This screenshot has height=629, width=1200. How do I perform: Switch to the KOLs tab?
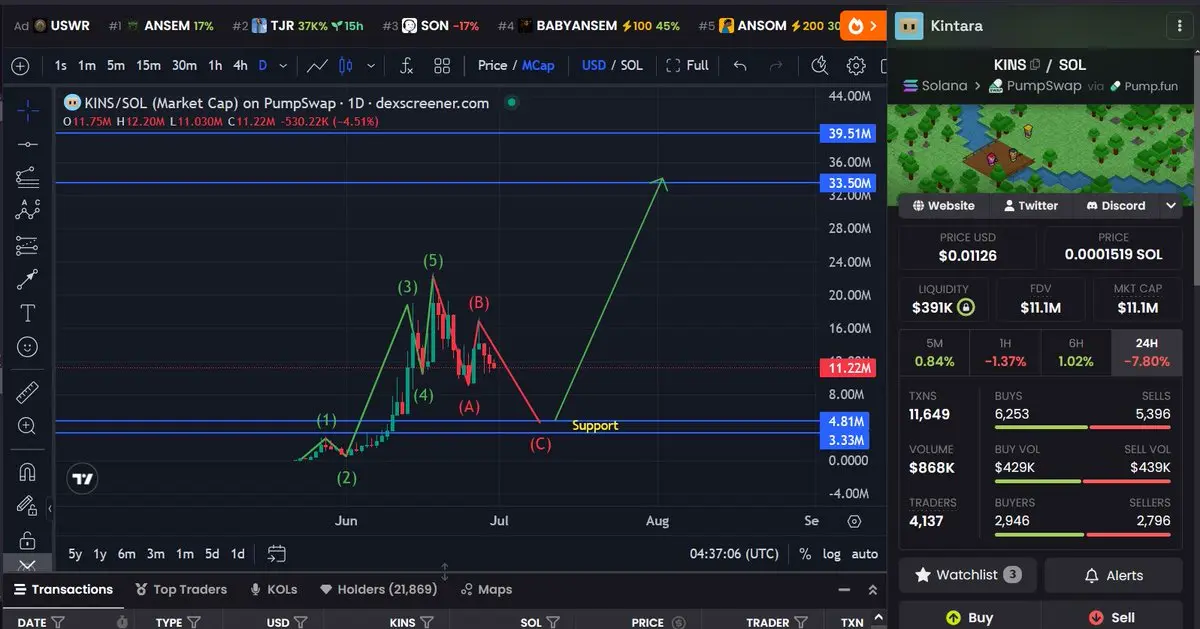tap(273, 589)
